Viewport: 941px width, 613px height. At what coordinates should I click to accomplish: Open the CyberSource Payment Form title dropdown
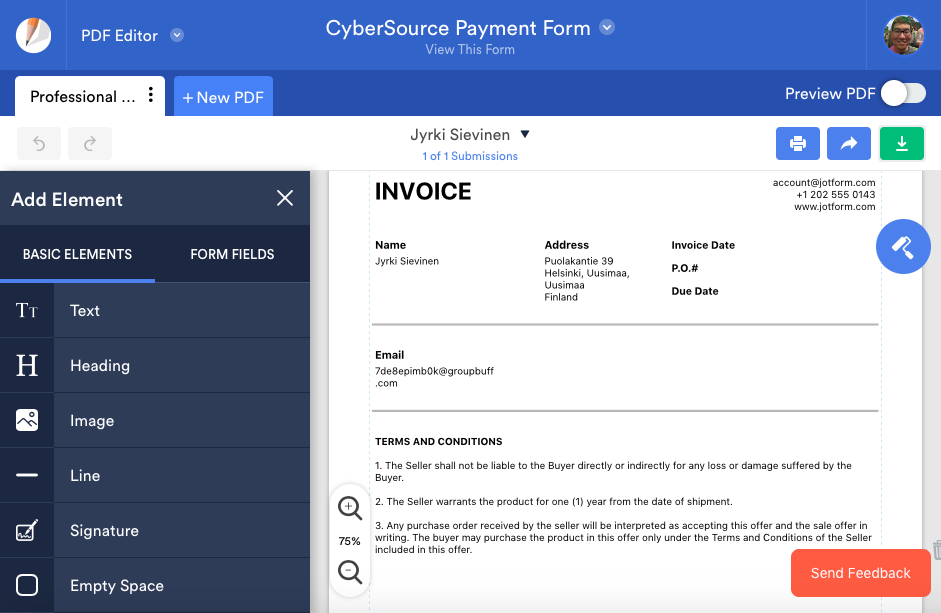tap(607, 28)
